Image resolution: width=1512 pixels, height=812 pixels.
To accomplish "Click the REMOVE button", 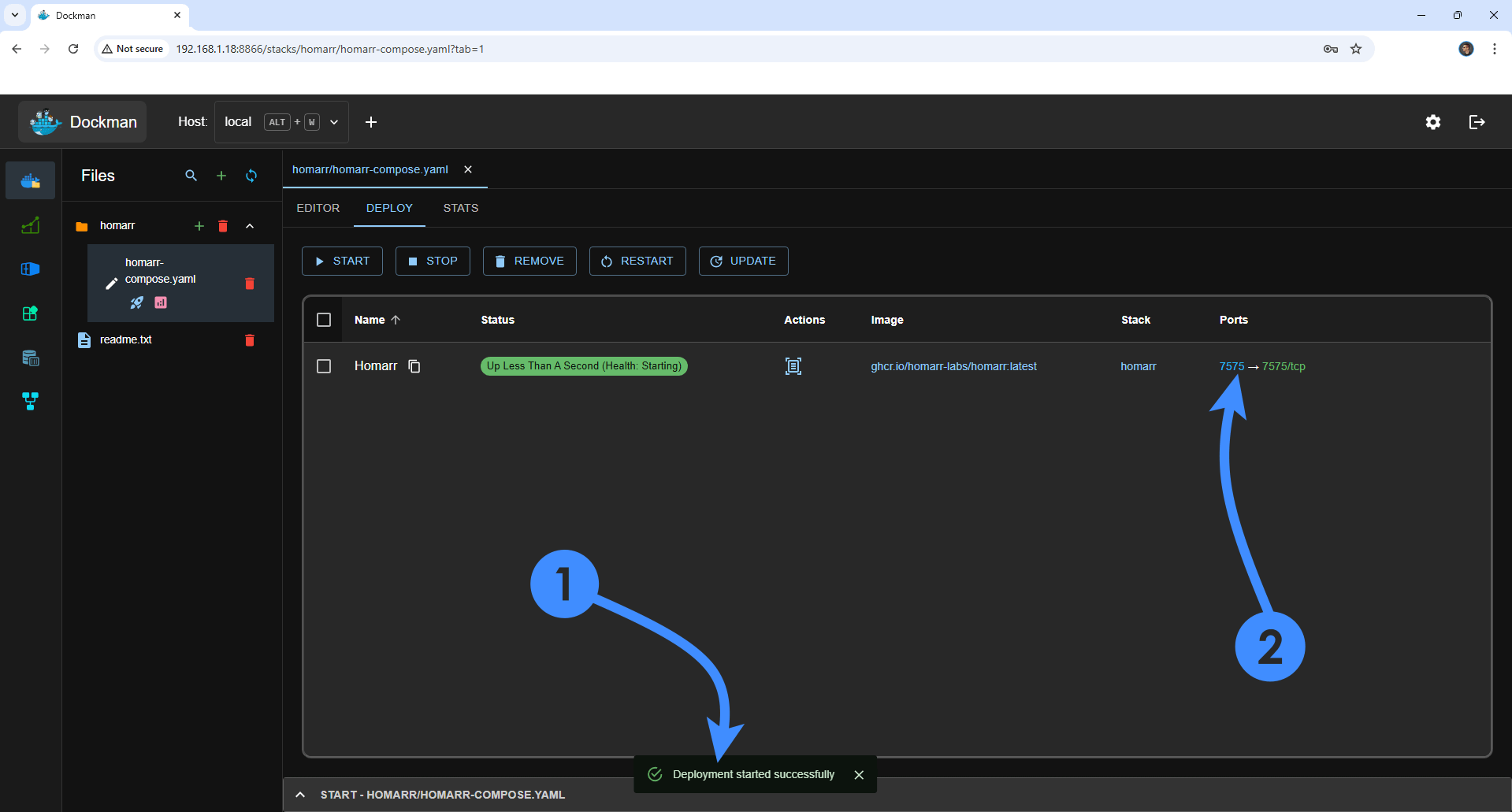I will click(x=529, y=261).
